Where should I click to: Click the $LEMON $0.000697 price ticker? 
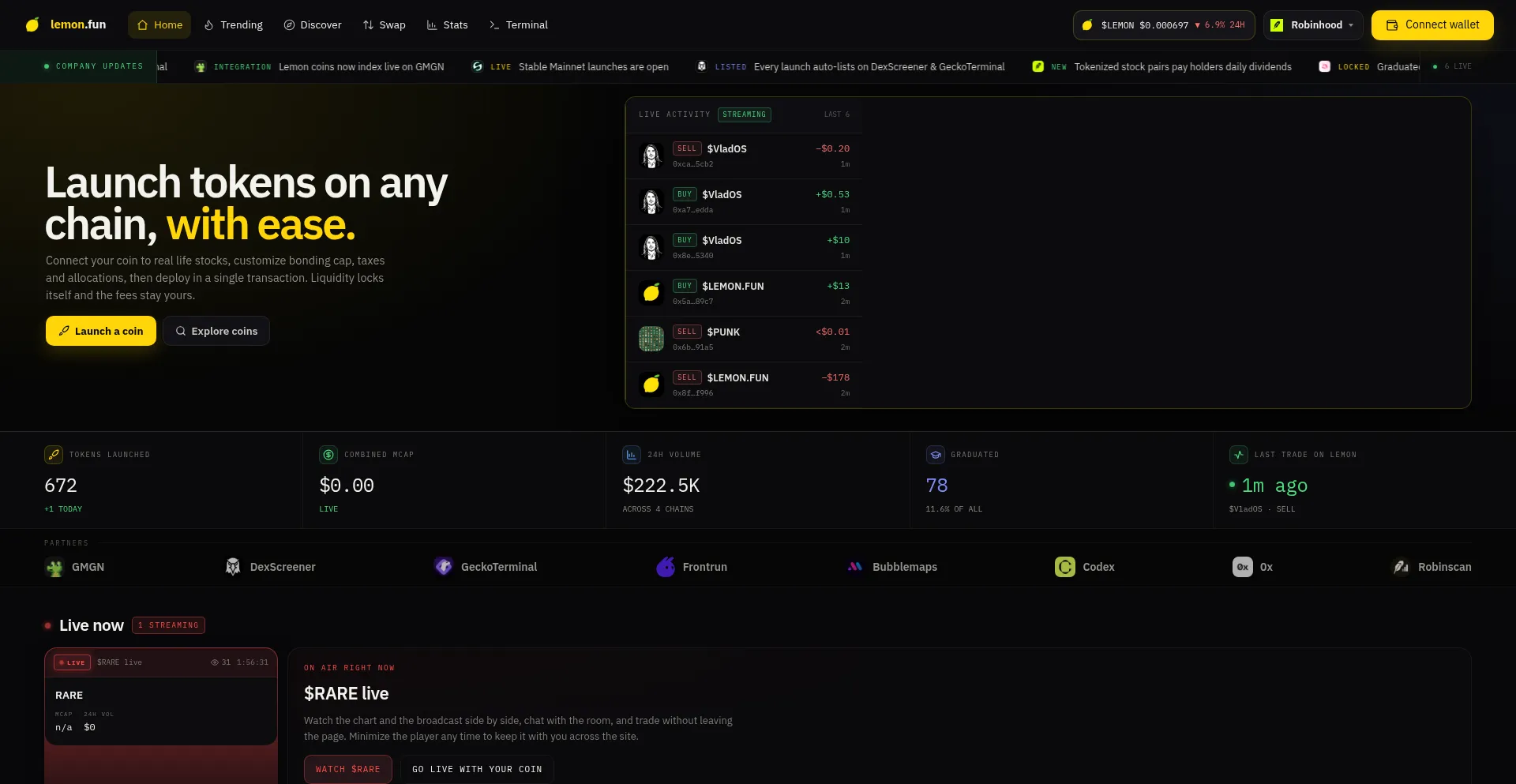[1165, 25]
